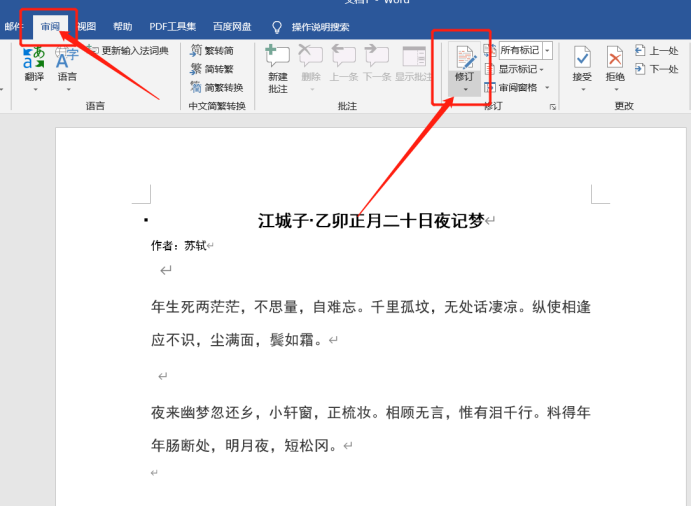Screen dimensions: 691x506
Task: Switch to the 百度网盘 tab
Action: coord(232,27)
